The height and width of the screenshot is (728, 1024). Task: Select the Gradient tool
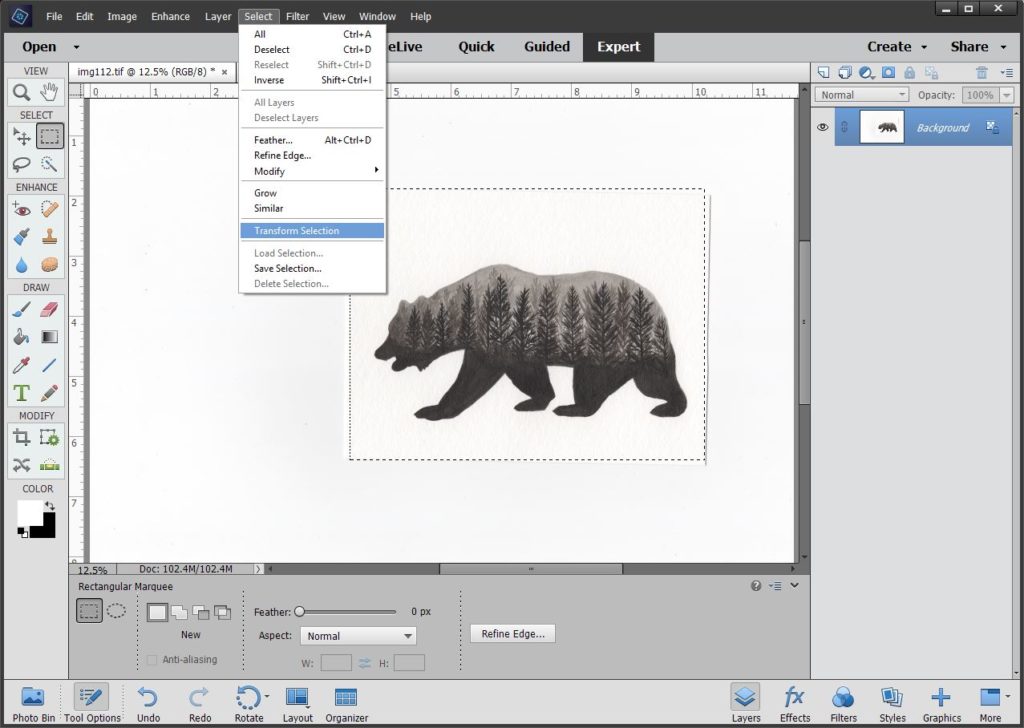point(50,337)
